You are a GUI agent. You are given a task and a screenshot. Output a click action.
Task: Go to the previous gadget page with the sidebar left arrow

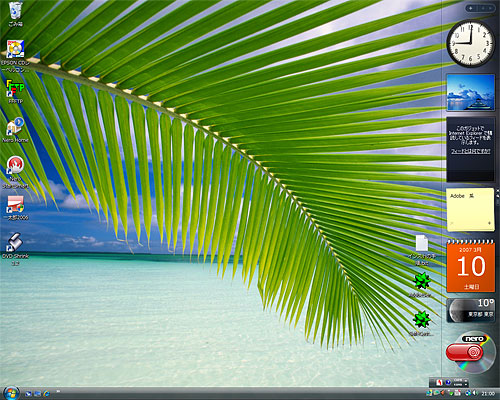482,8
